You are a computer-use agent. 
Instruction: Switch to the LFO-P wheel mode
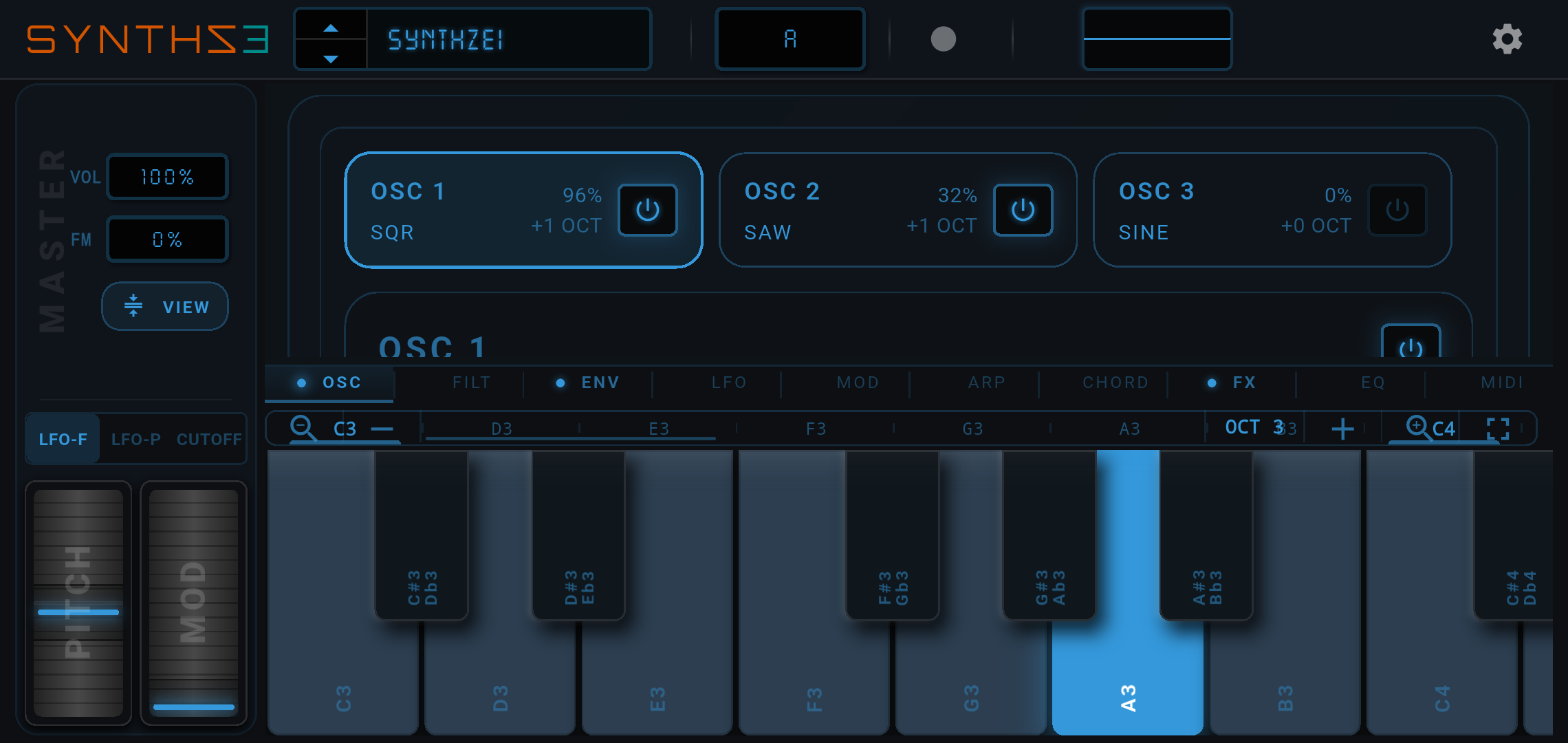click(x=137, y=438)
